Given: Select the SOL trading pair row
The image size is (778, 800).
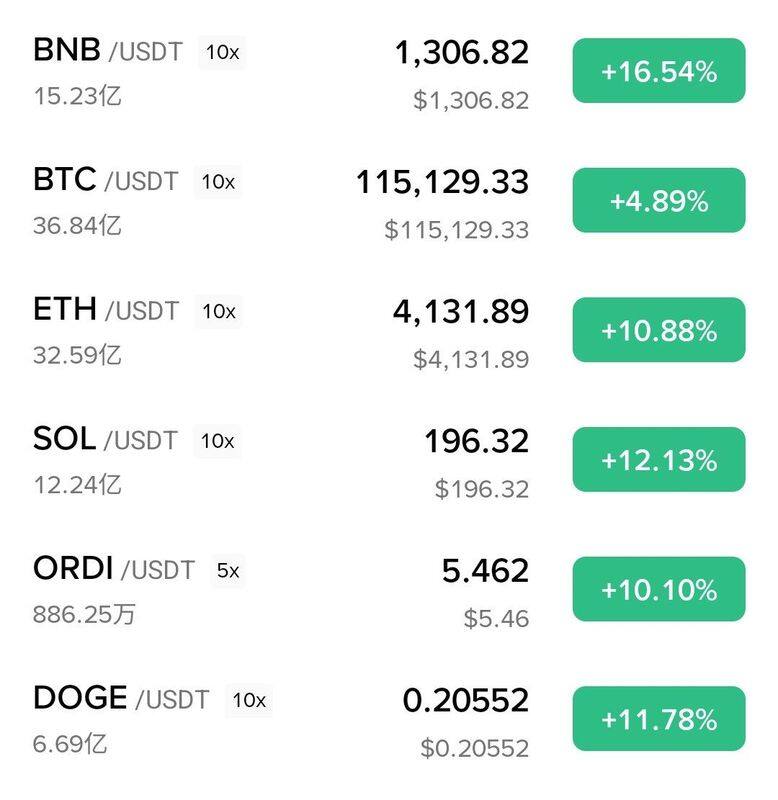Looking at the screenshot, I should click(x=105, y=440).
